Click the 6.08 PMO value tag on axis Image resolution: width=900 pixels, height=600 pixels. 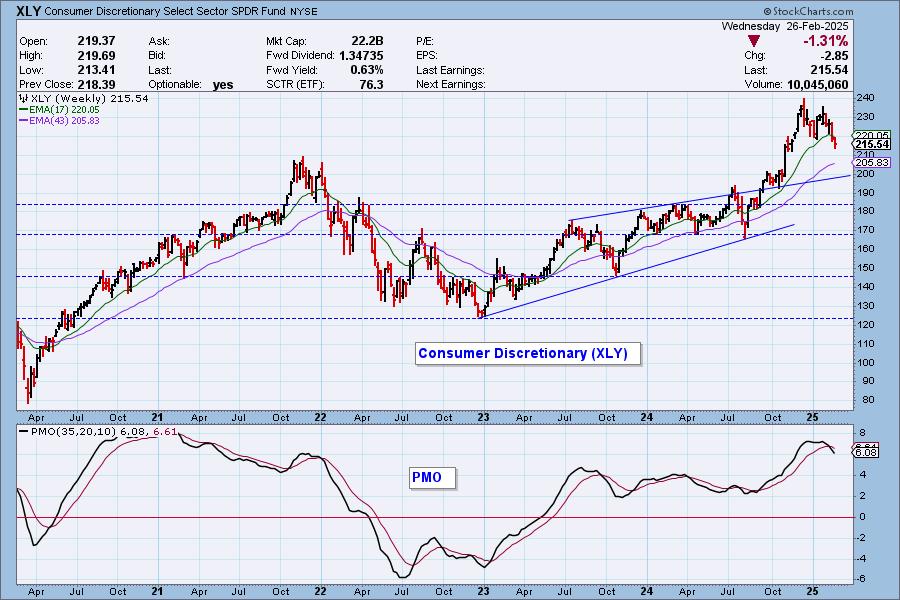[867, 452]
